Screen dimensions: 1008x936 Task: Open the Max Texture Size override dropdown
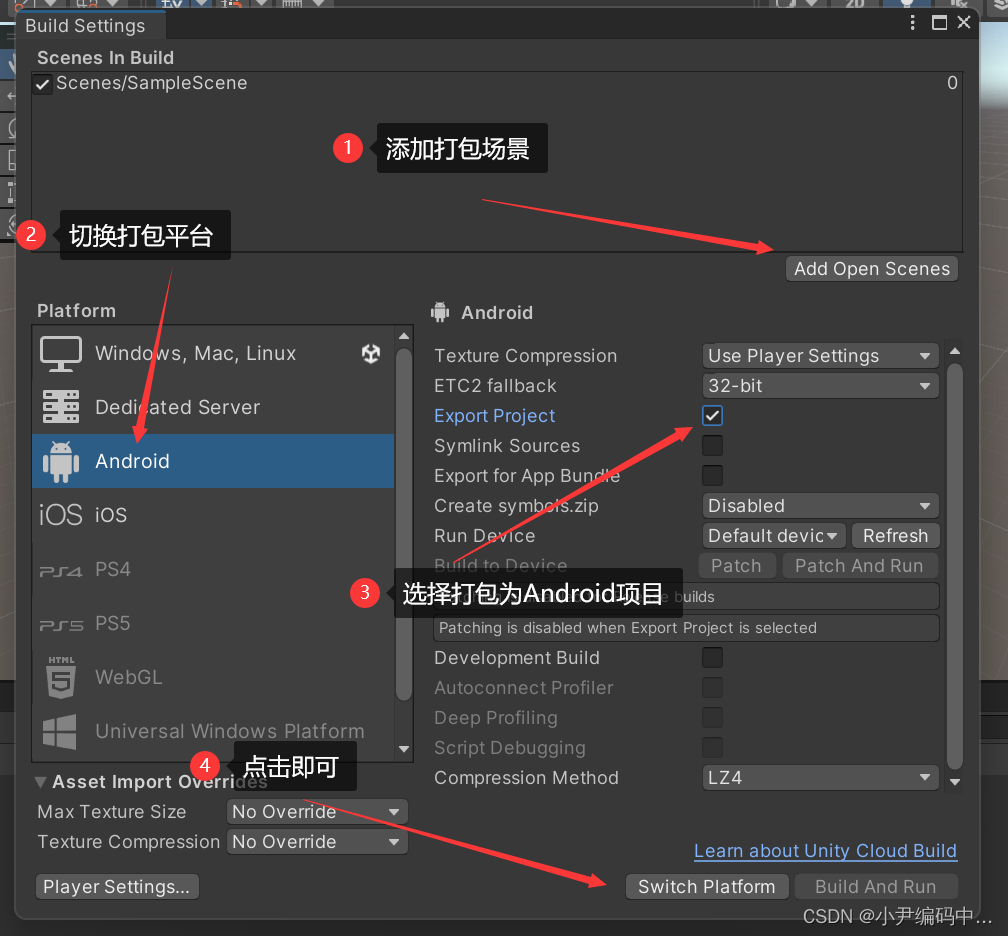[317, 812]
